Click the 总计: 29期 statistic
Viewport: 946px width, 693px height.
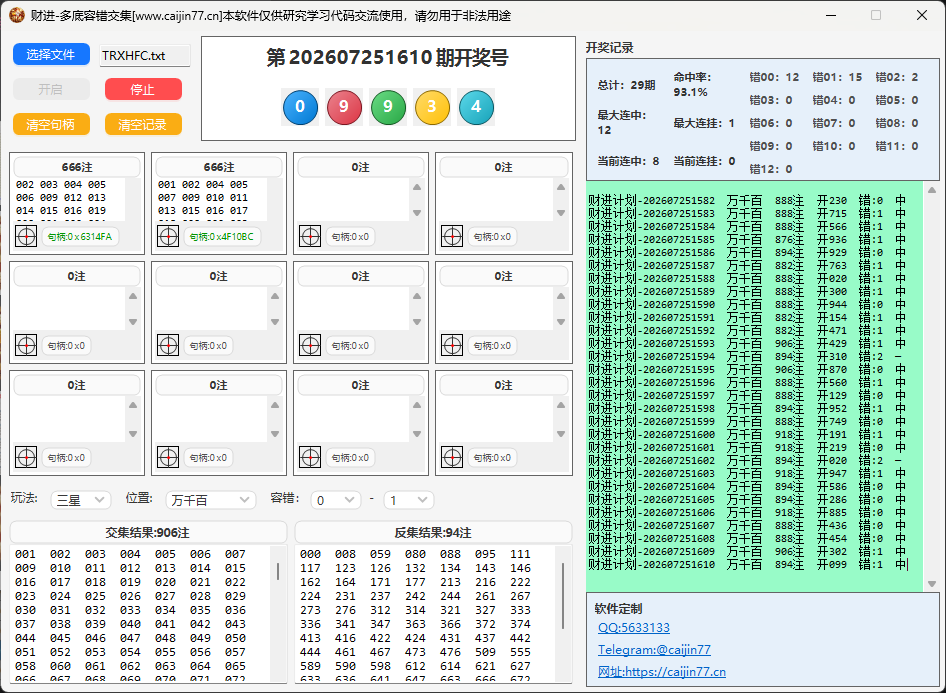tap(626, 85)
